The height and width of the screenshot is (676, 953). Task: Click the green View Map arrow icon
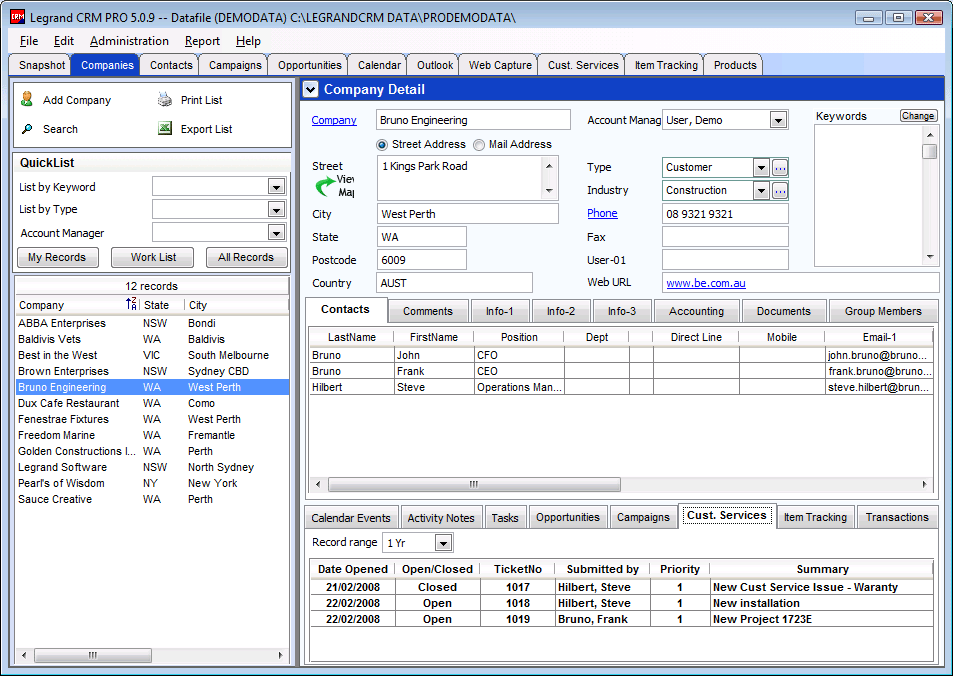325,185
